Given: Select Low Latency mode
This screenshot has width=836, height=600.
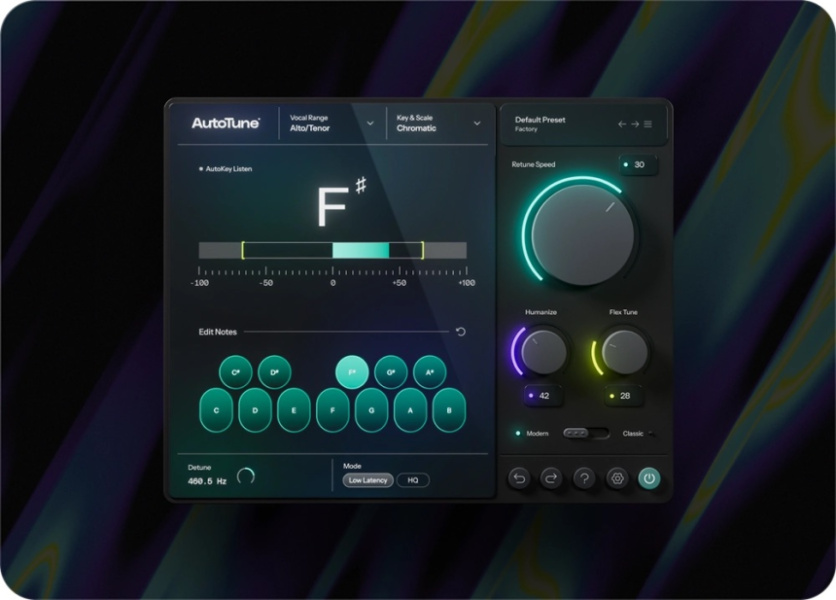Looking at the screenshot, I should coord(369,478).
